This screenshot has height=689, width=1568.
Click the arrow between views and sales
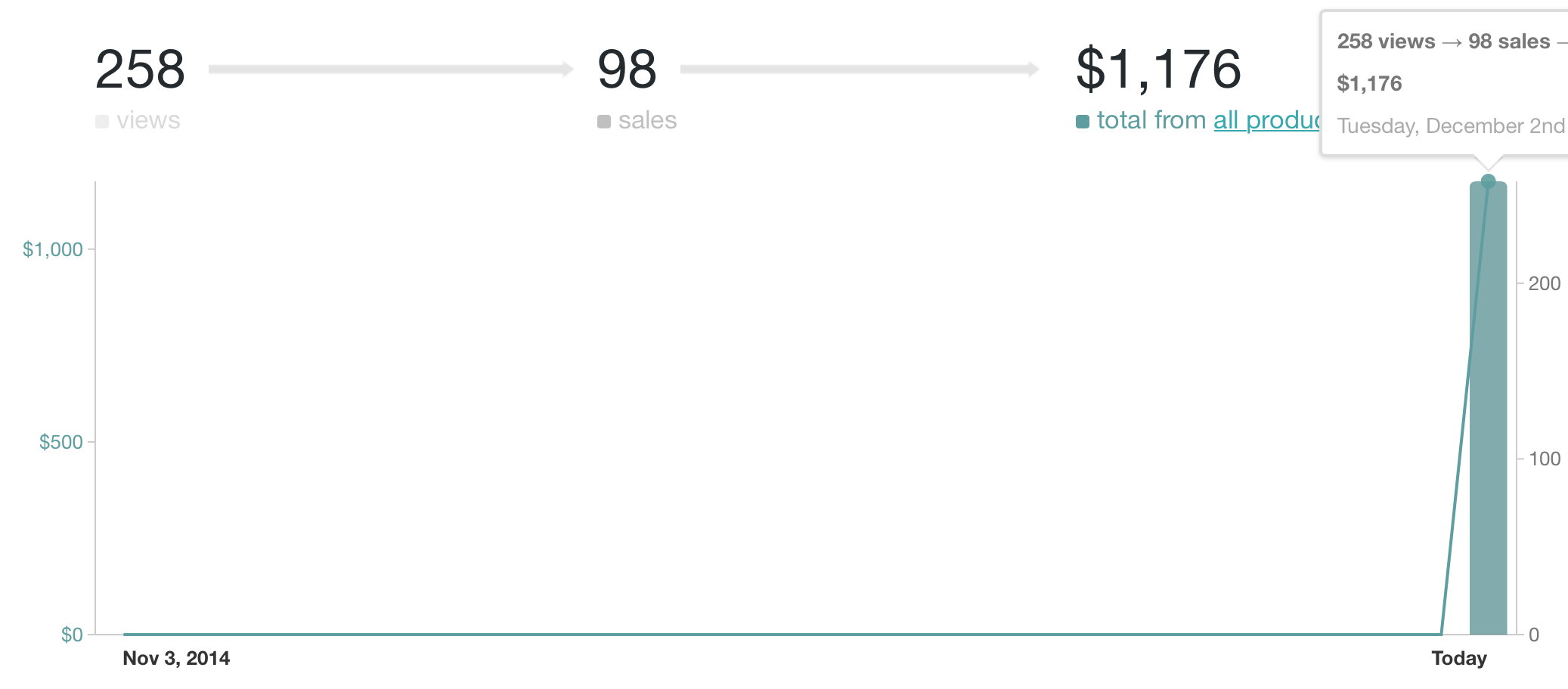(390, 70)
